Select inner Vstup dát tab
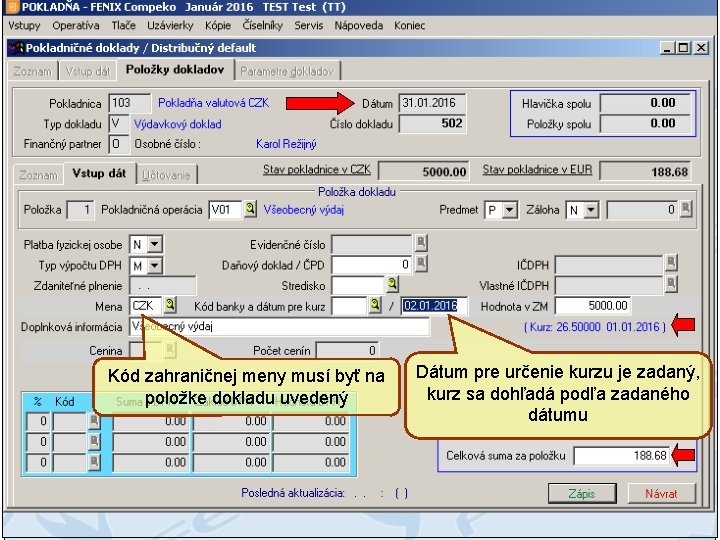720x540 pixels. pos(99,173)
